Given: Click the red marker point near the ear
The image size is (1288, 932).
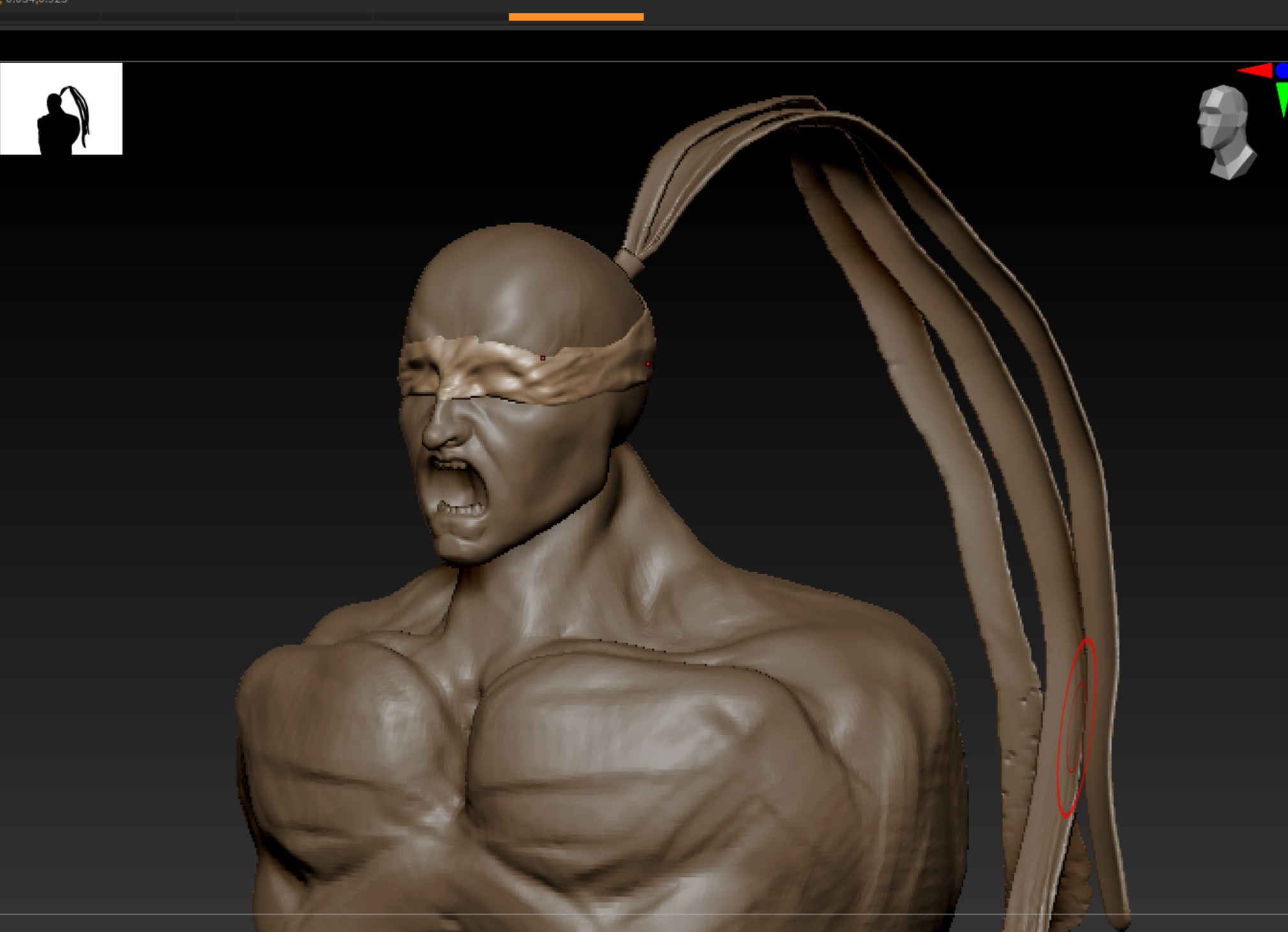Looking at the screenshot, I should pos(648,364).
